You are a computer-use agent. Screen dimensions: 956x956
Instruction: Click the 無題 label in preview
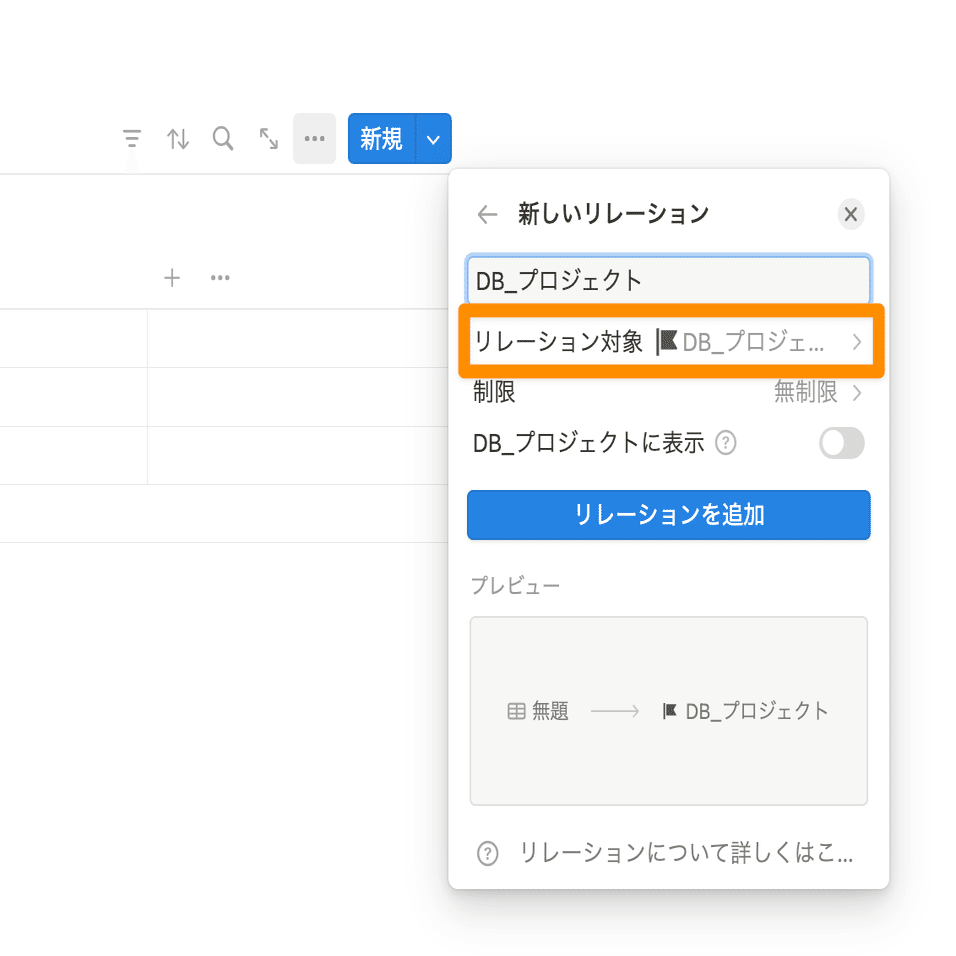pos(550,711)
